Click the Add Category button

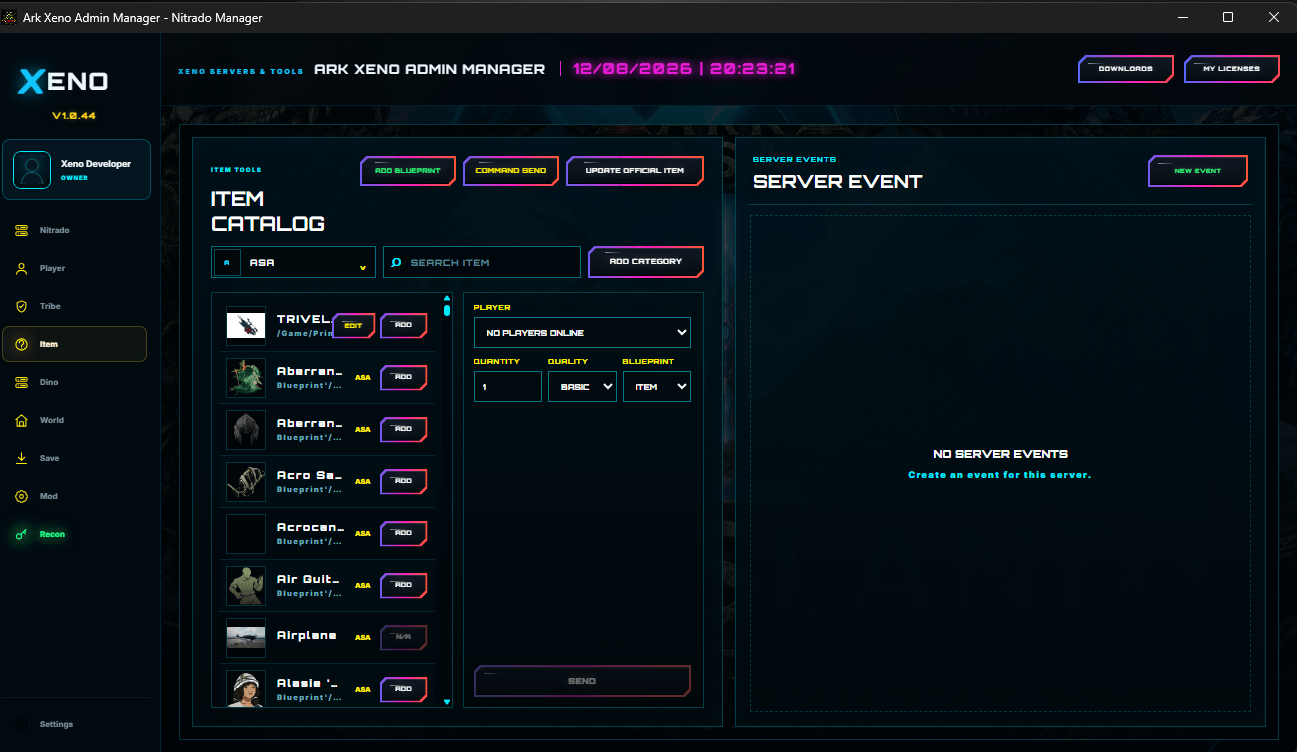click(646, 262)
